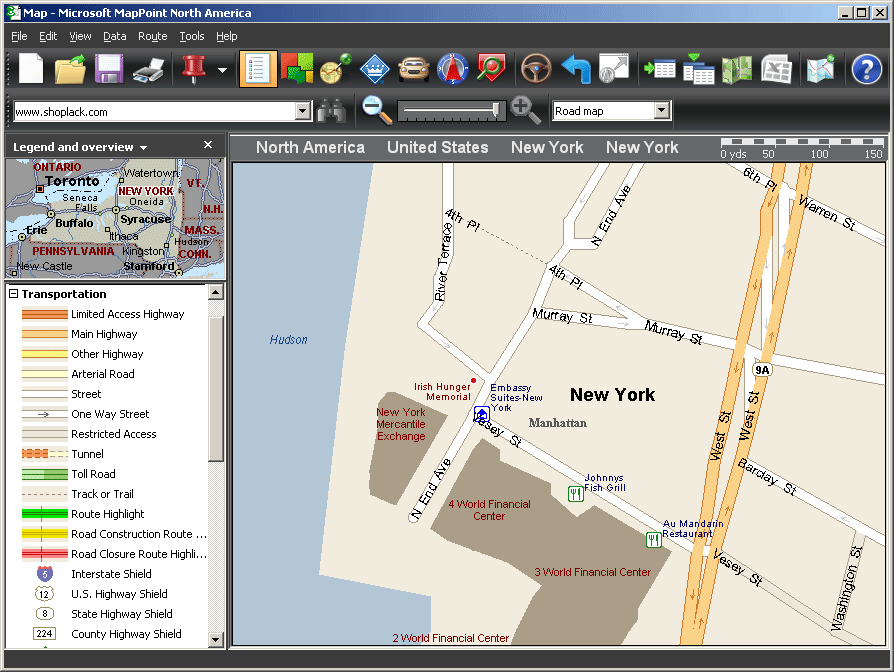This screenshot has width=894, height=672.
Task: Open a map file with the folder icon
Action: pos(70,69)
